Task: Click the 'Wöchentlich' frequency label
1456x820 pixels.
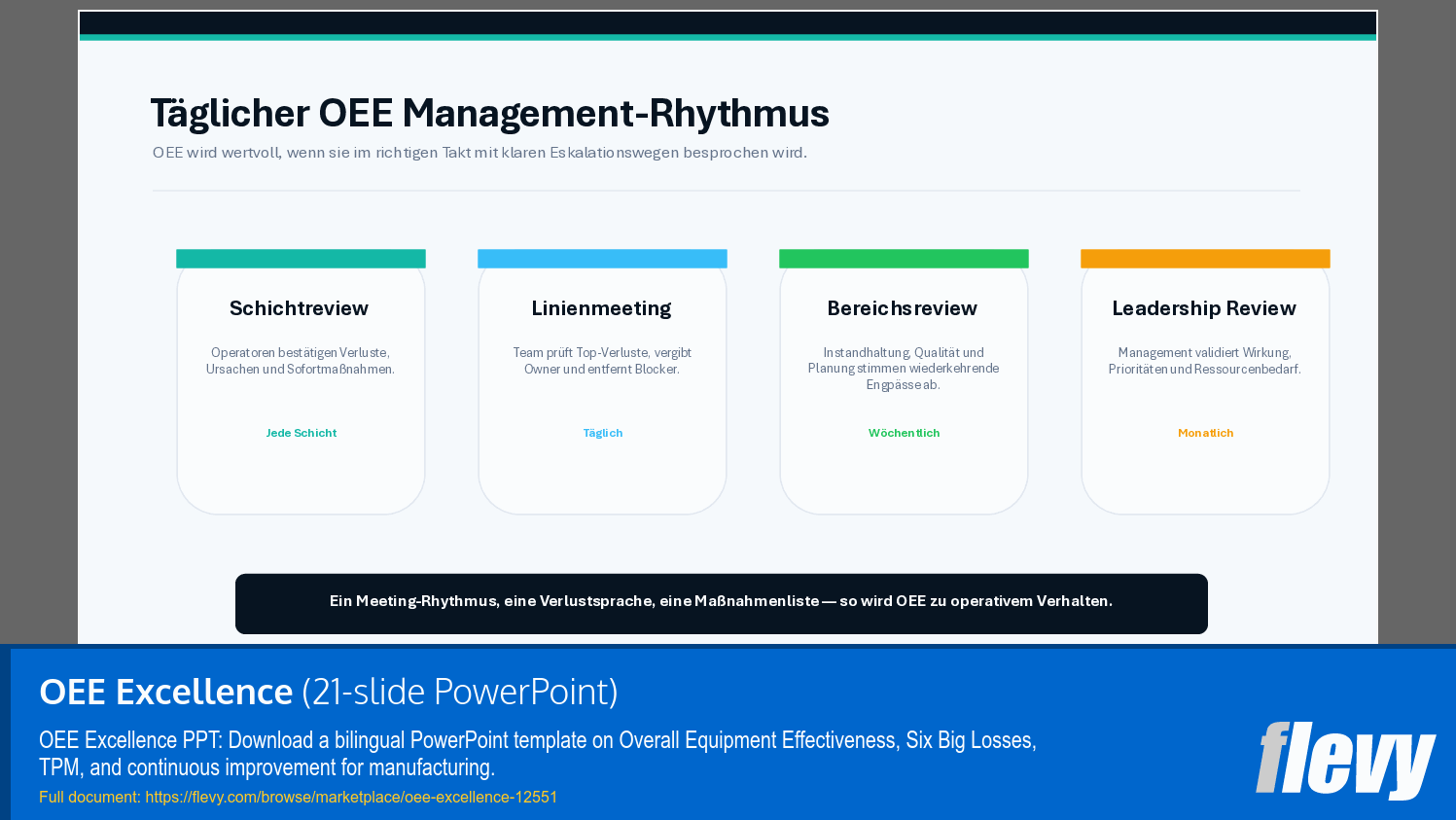Action: tap(905, 433)
